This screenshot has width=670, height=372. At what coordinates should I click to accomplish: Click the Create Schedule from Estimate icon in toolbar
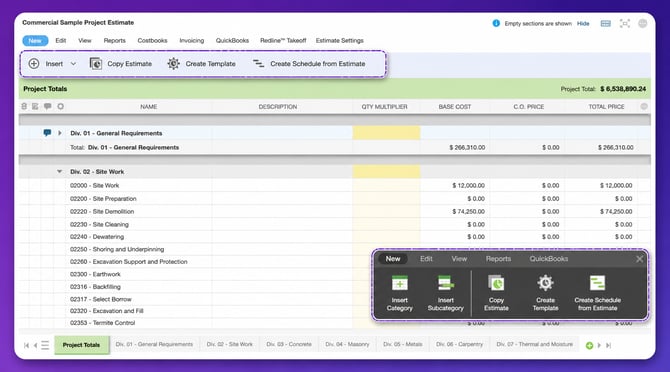click(259, 64)
